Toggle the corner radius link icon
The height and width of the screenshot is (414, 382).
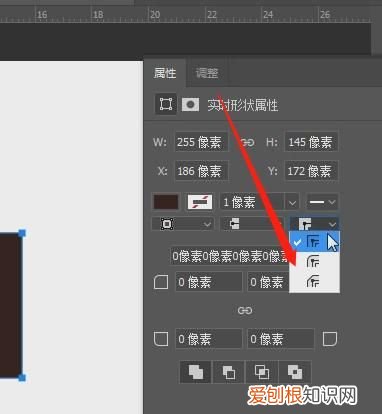click(245, 311)
